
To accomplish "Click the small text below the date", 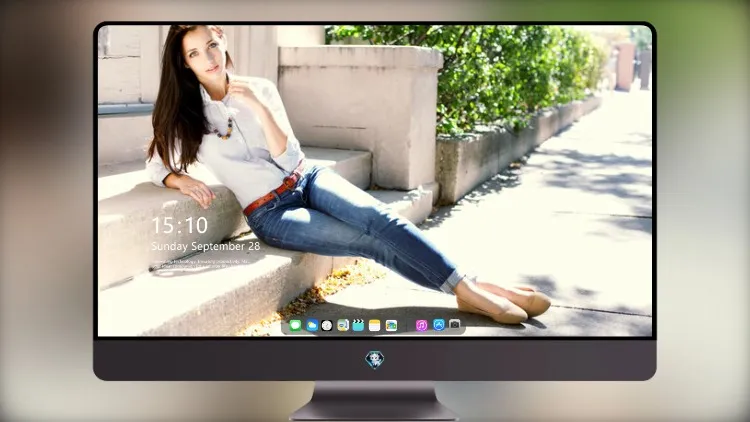I will point(200,264).
